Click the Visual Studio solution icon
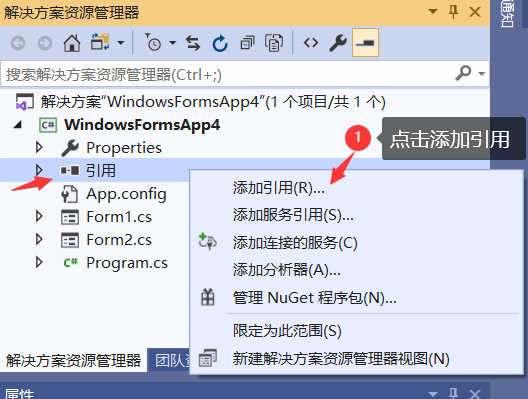 25,102
